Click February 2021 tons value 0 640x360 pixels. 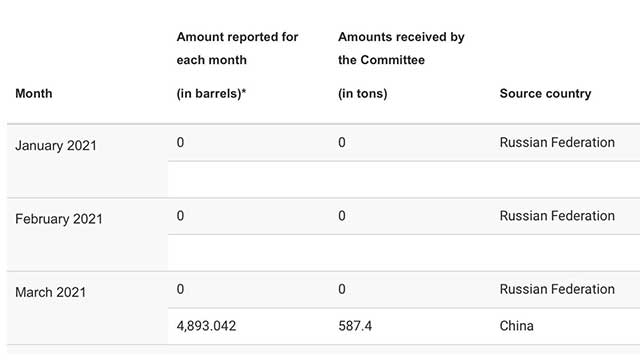coord(342,216)
